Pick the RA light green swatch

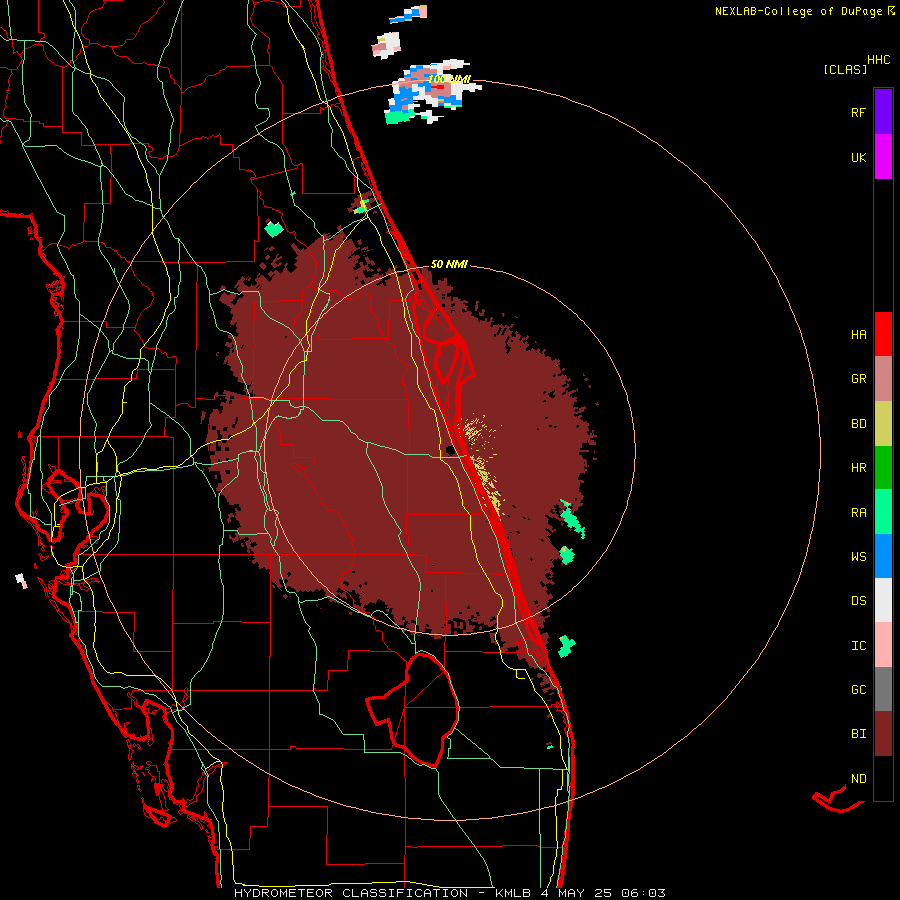(883, 512)
